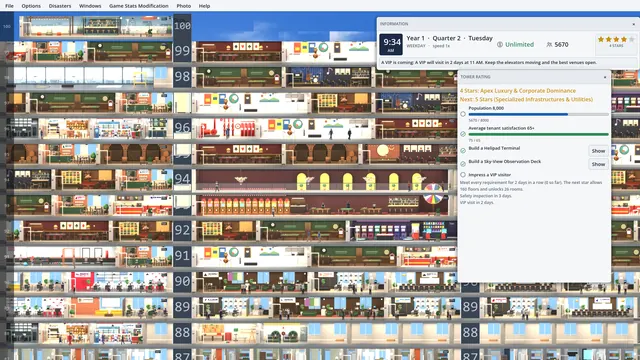Open the Game Stats Modification menu
This screenshot has width=640, height=360.
pos(139,6)
